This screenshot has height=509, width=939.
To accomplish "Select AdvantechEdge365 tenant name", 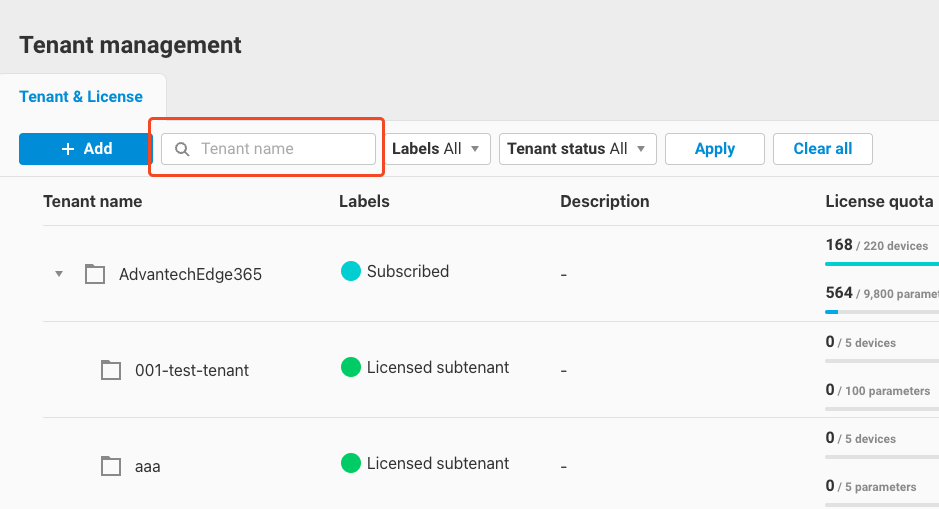I will click(x=190, y=274).
